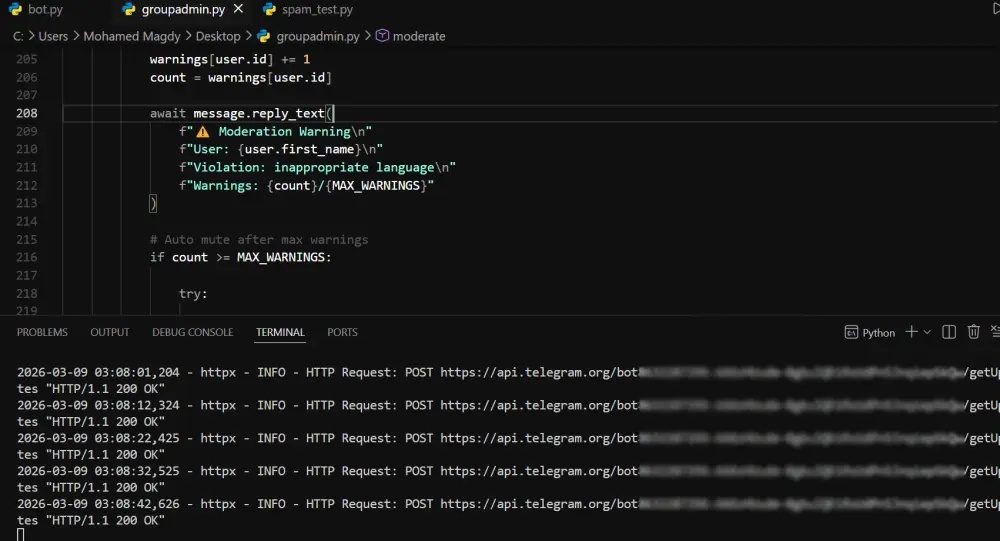Open the Mohamed Magdy breadcrumb folder
Image resolution: width=1000 pixels, height=541 pixels.
coord(132,36)
